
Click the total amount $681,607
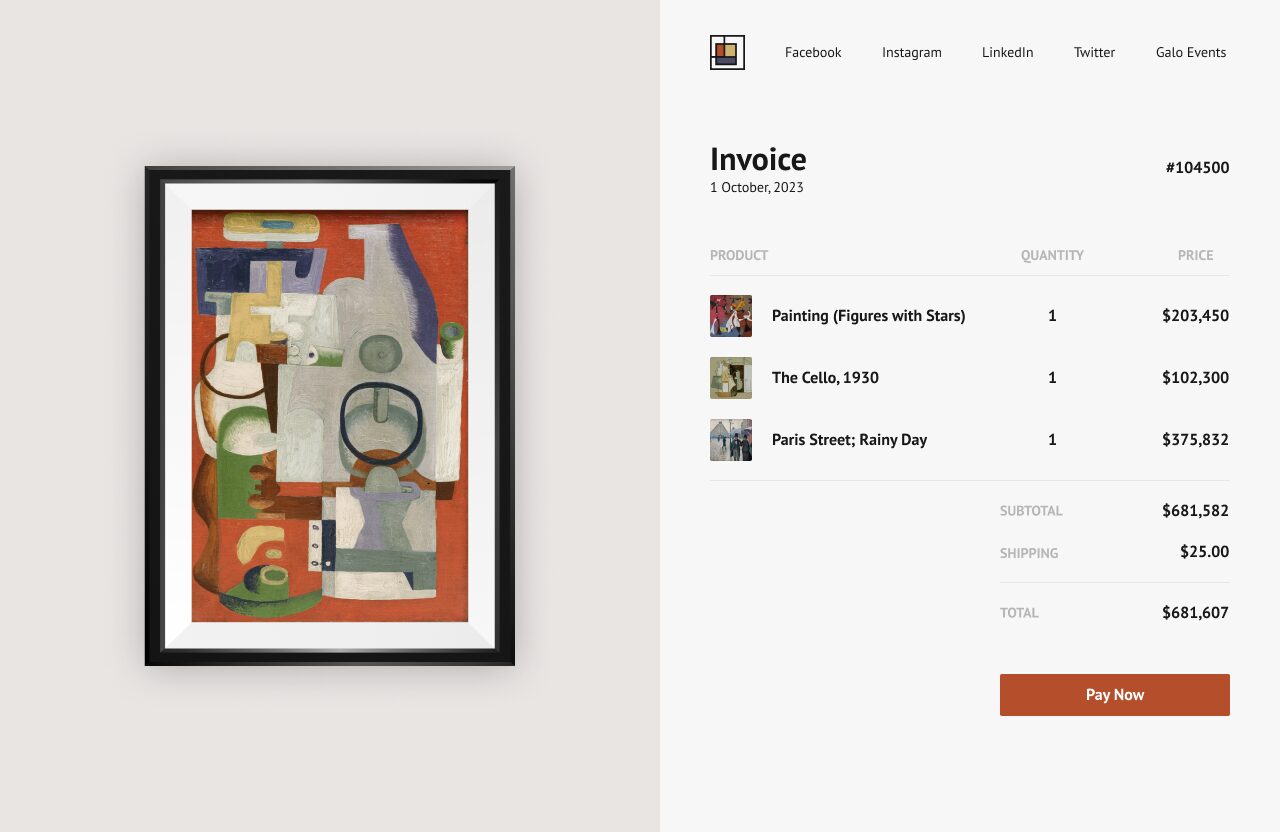point(1196,613)
